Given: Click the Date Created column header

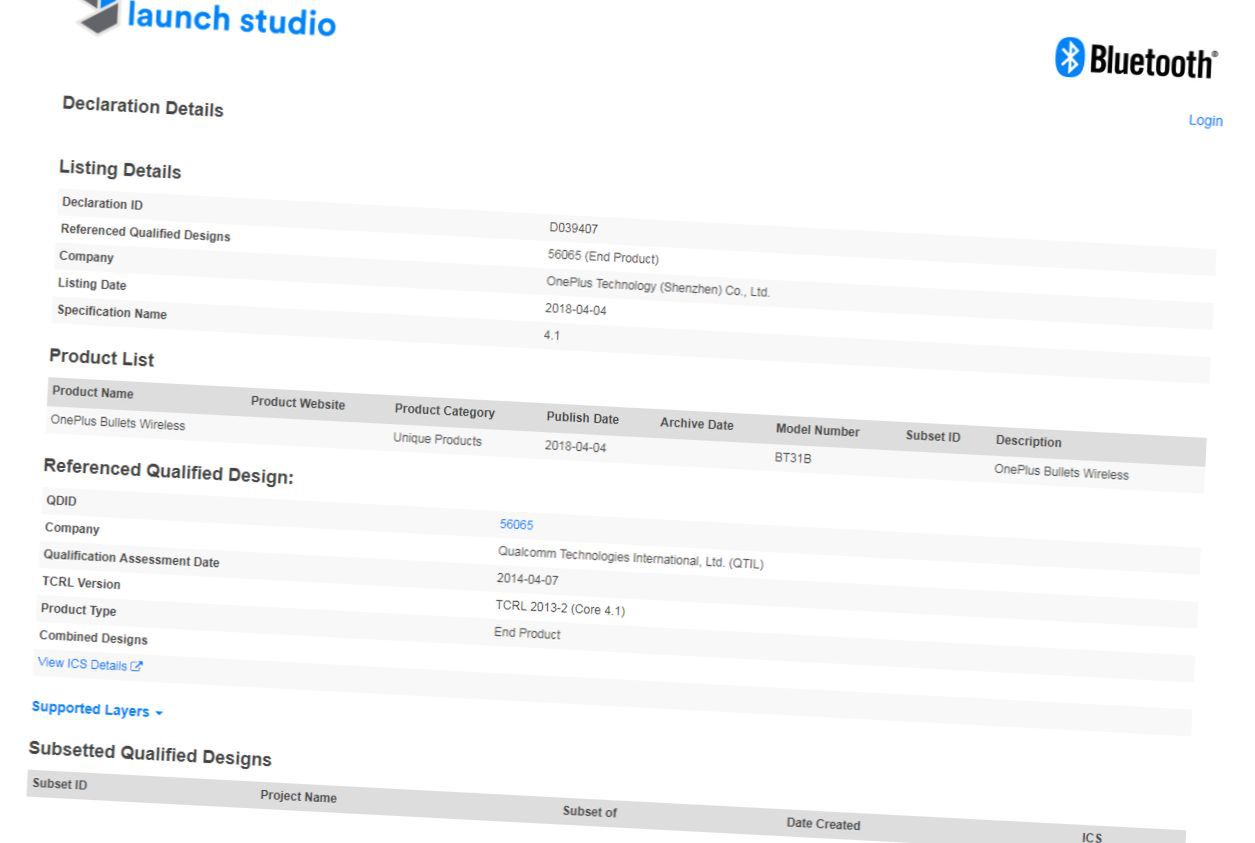Looking at the screenshot, I should click(823, 824).
